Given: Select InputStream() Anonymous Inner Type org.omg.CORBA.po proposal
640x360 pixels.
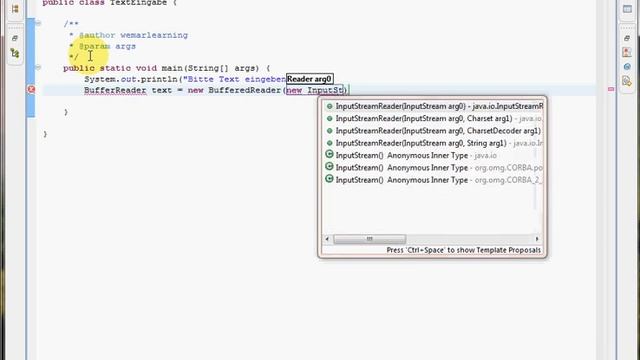Looking at the screenshot, I should pos(433,167).
